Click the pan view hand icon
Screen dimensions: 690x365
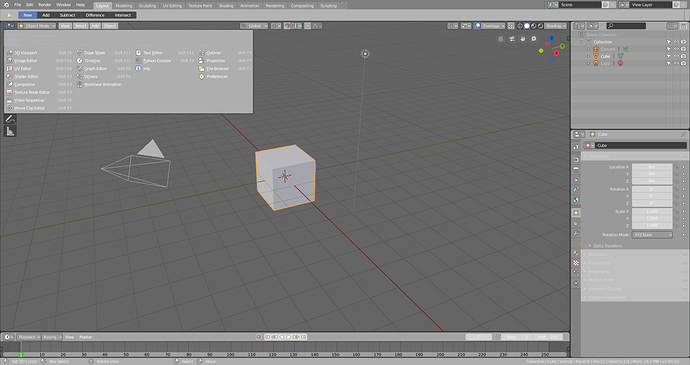point(522,39)
